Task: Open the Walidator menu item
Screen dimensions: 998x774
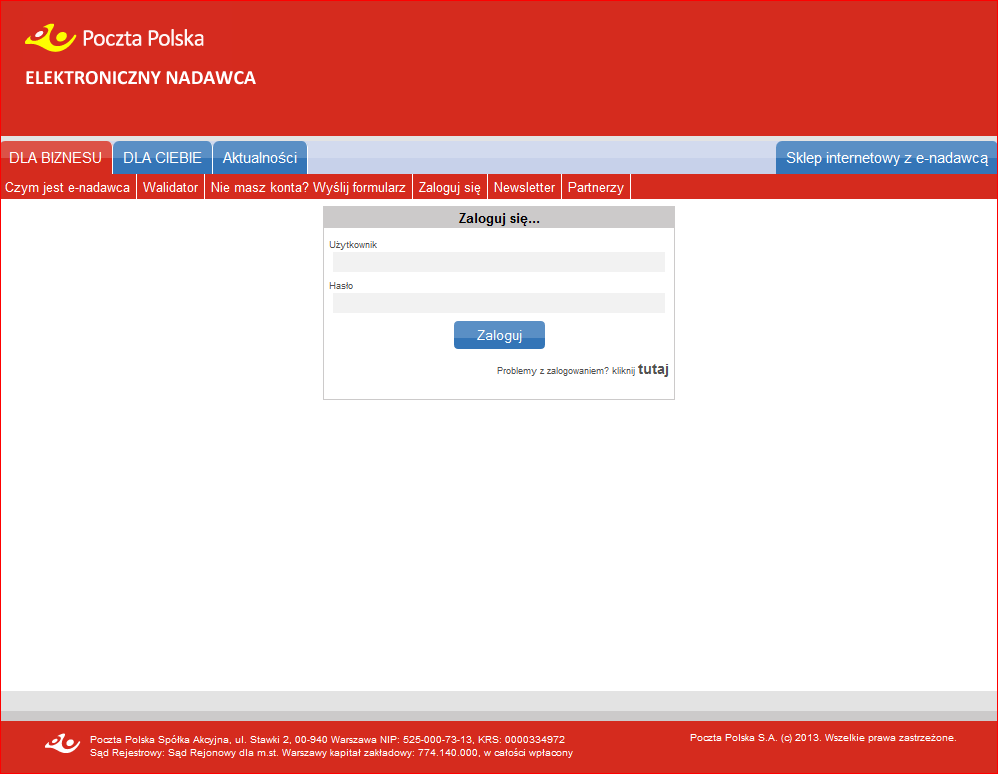Action: [171, 187]
